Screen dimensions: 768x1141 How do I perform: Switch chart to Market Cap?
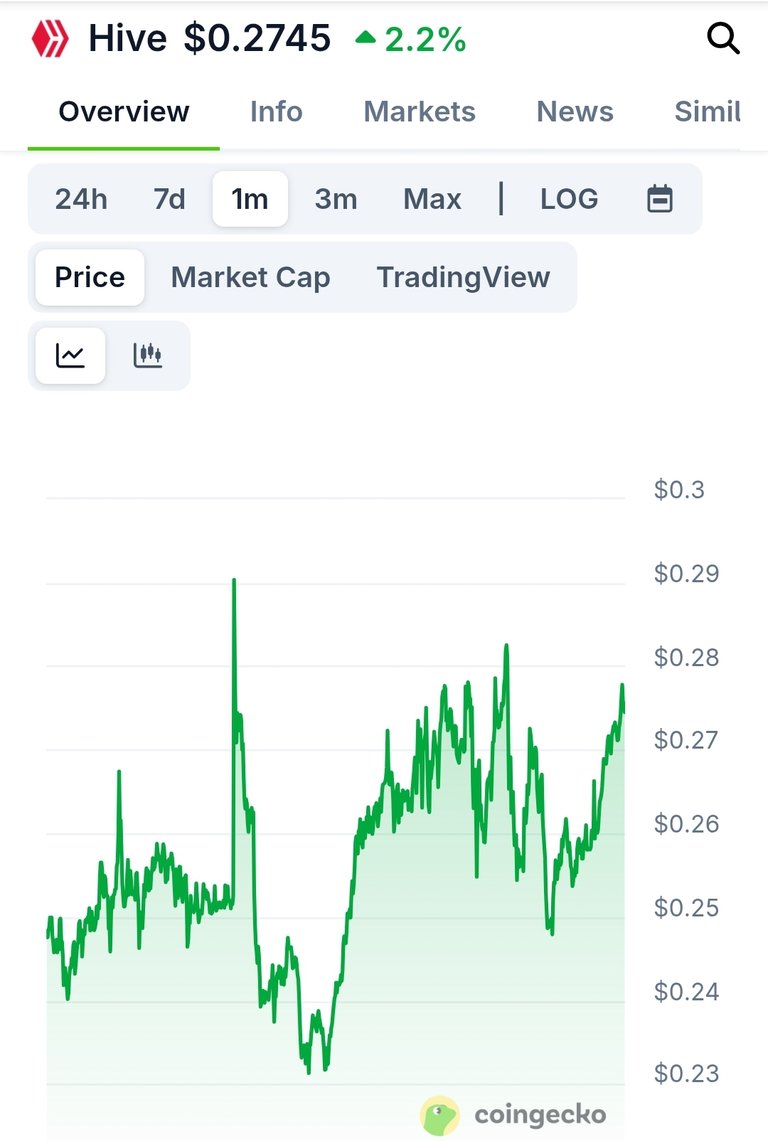(x=250, y=277)
